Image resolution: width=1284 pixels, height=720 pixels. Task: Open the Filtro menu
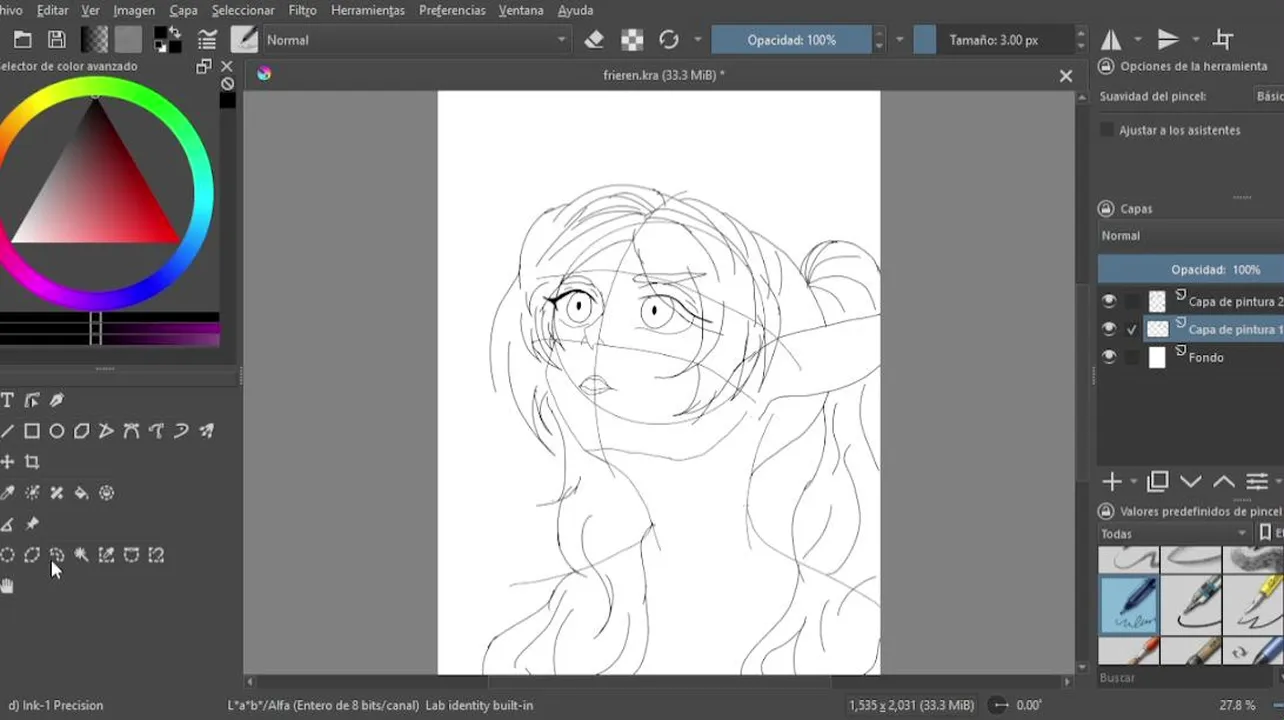point(302,10)
